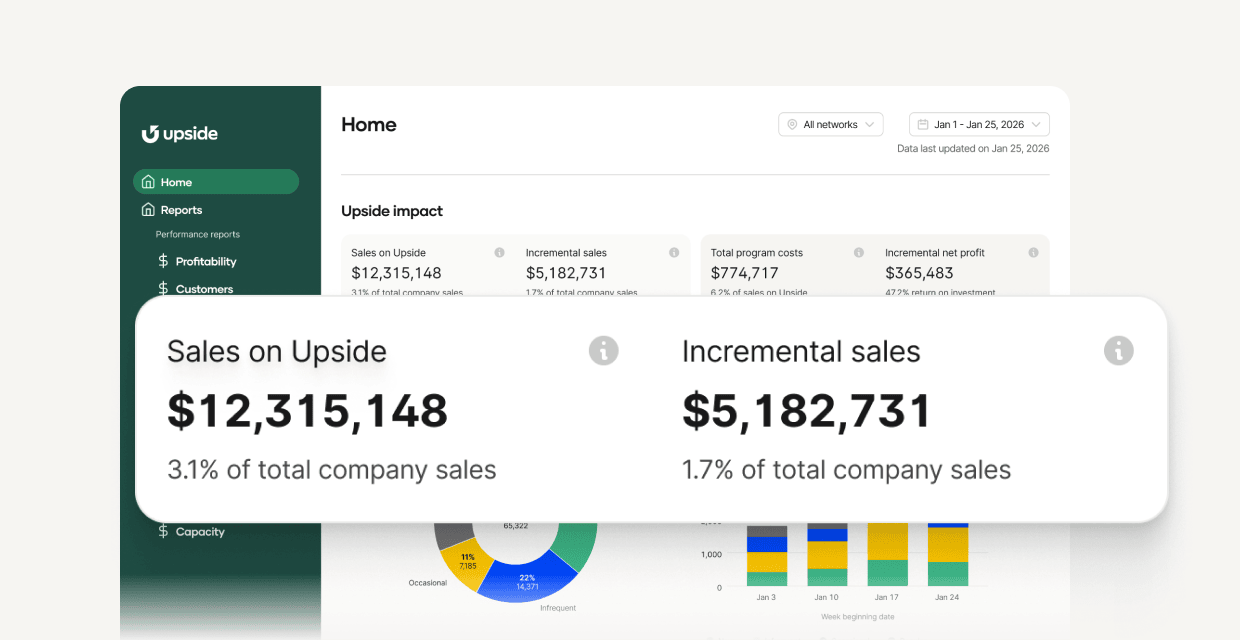Select the Home navigation item
The width and height of the screenshot is (1240, 640).
point(175,182)
